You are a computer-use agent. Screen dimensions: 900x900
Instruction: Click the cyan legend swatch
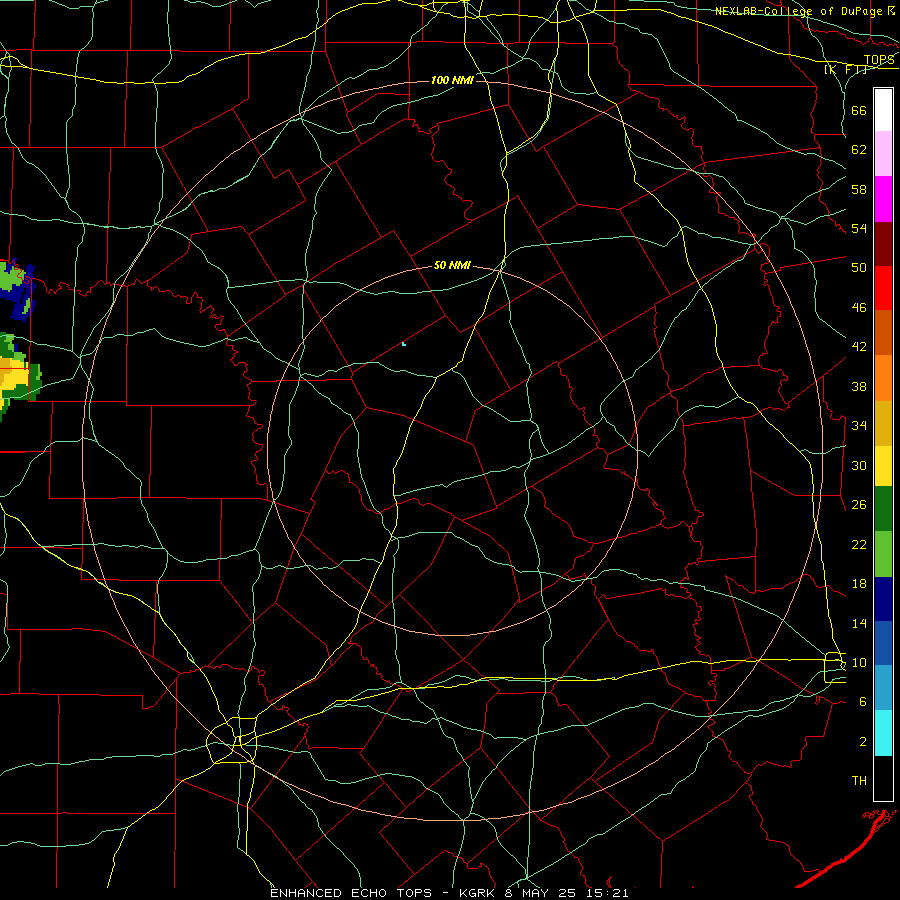883,733
